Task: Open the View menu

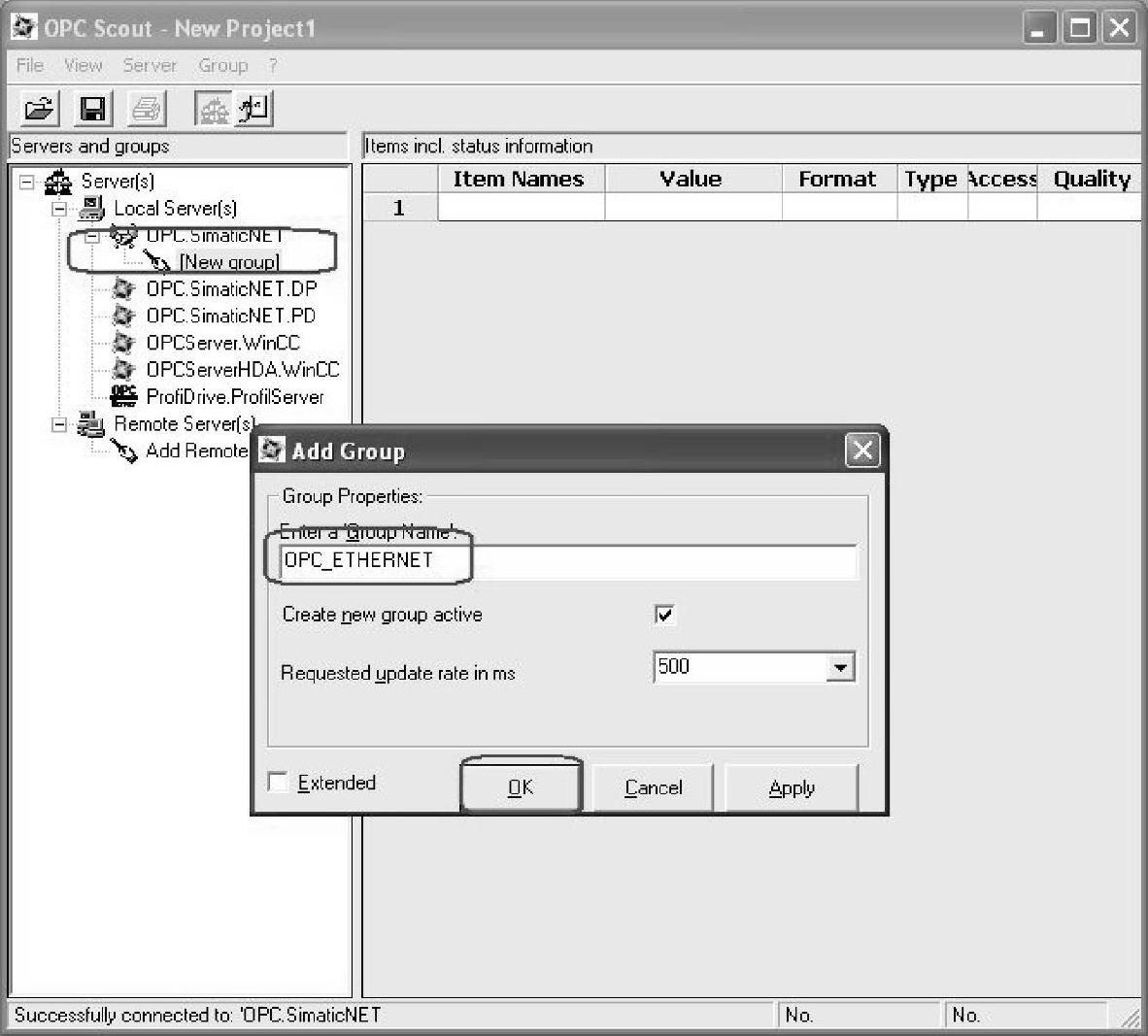Action: point(83,65)
